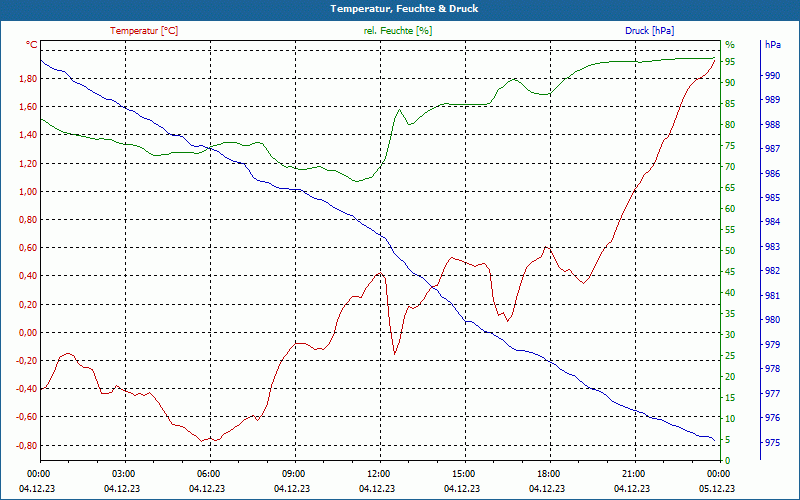Click the 90 tick on humidity axis
The width and height of the screenshot is (800, 500).
click(x=730, y=83)
